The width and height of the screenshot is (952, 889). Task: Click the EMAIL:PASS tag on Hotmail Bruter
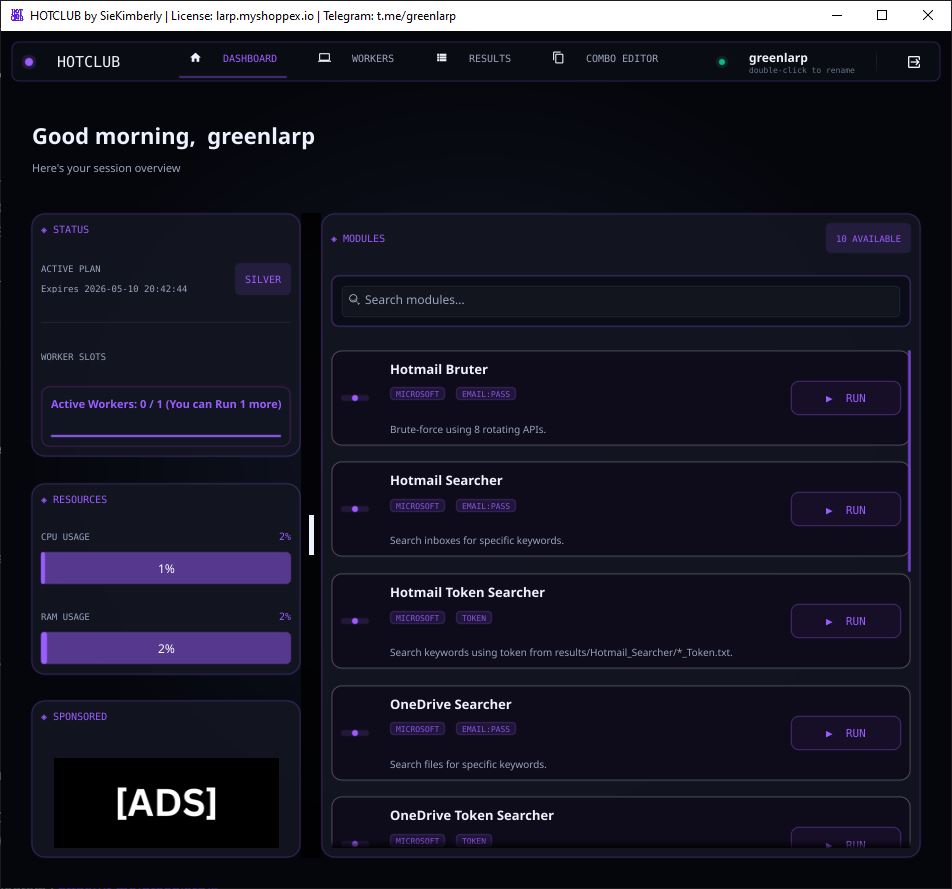pyautogui.click(x=486, y=394)
